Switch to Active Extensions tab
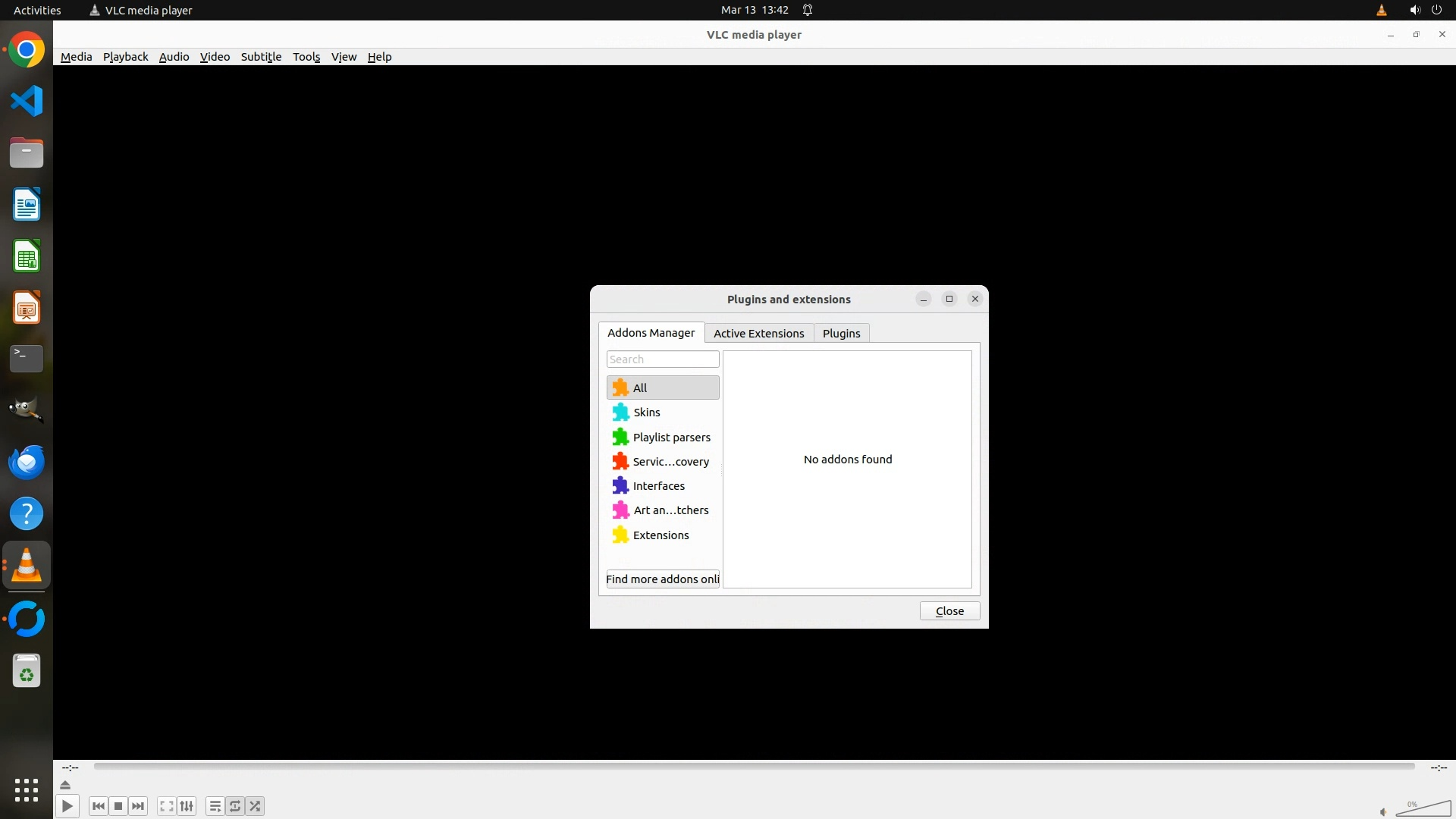1456x819 pixels. pyautogui.click(x=758, y=334)
